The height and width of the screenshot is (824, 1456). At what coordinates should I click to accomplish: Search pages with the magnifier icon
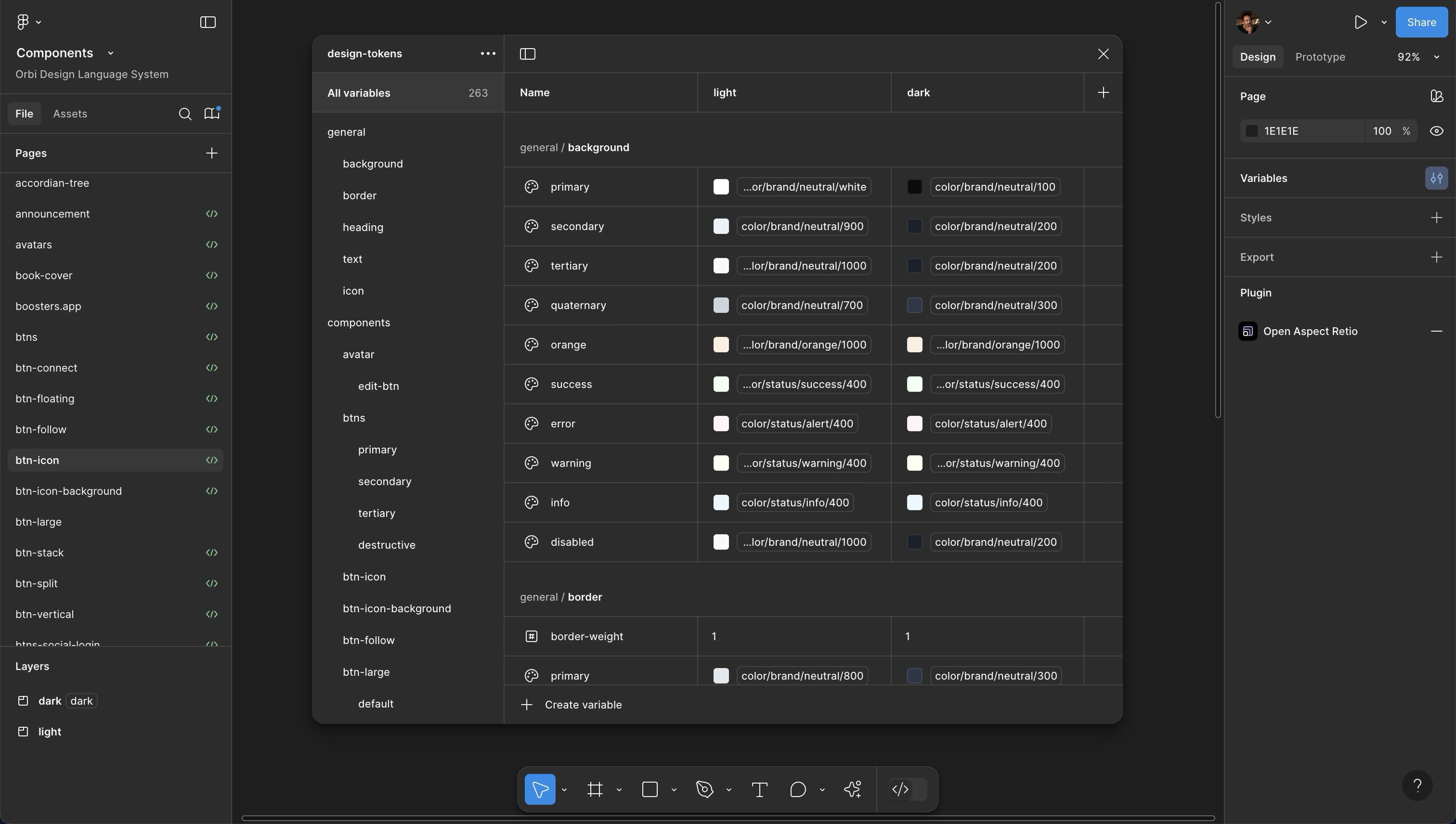(184, 114)
